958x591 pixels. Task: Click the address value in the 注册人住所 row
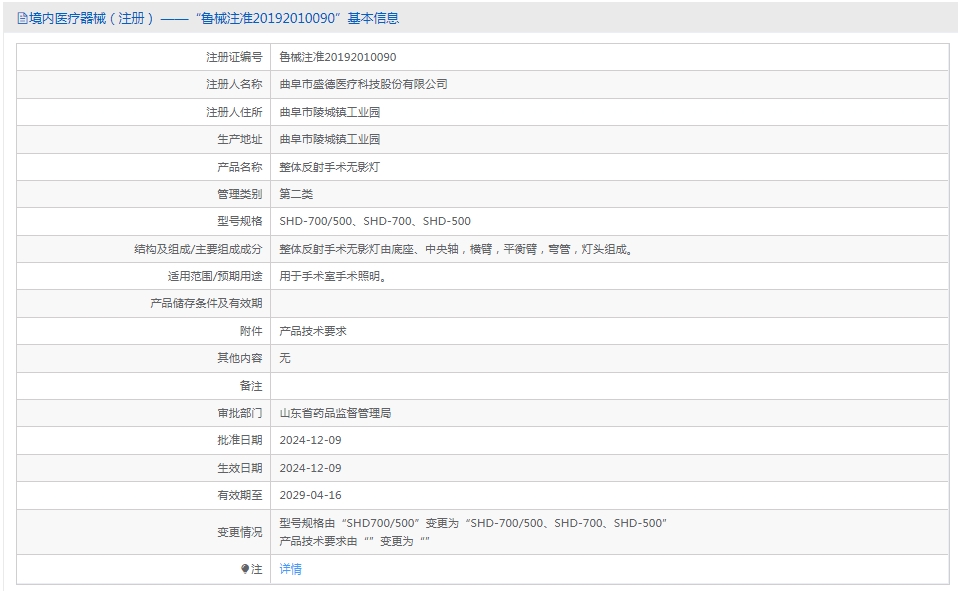click(330, 112)
